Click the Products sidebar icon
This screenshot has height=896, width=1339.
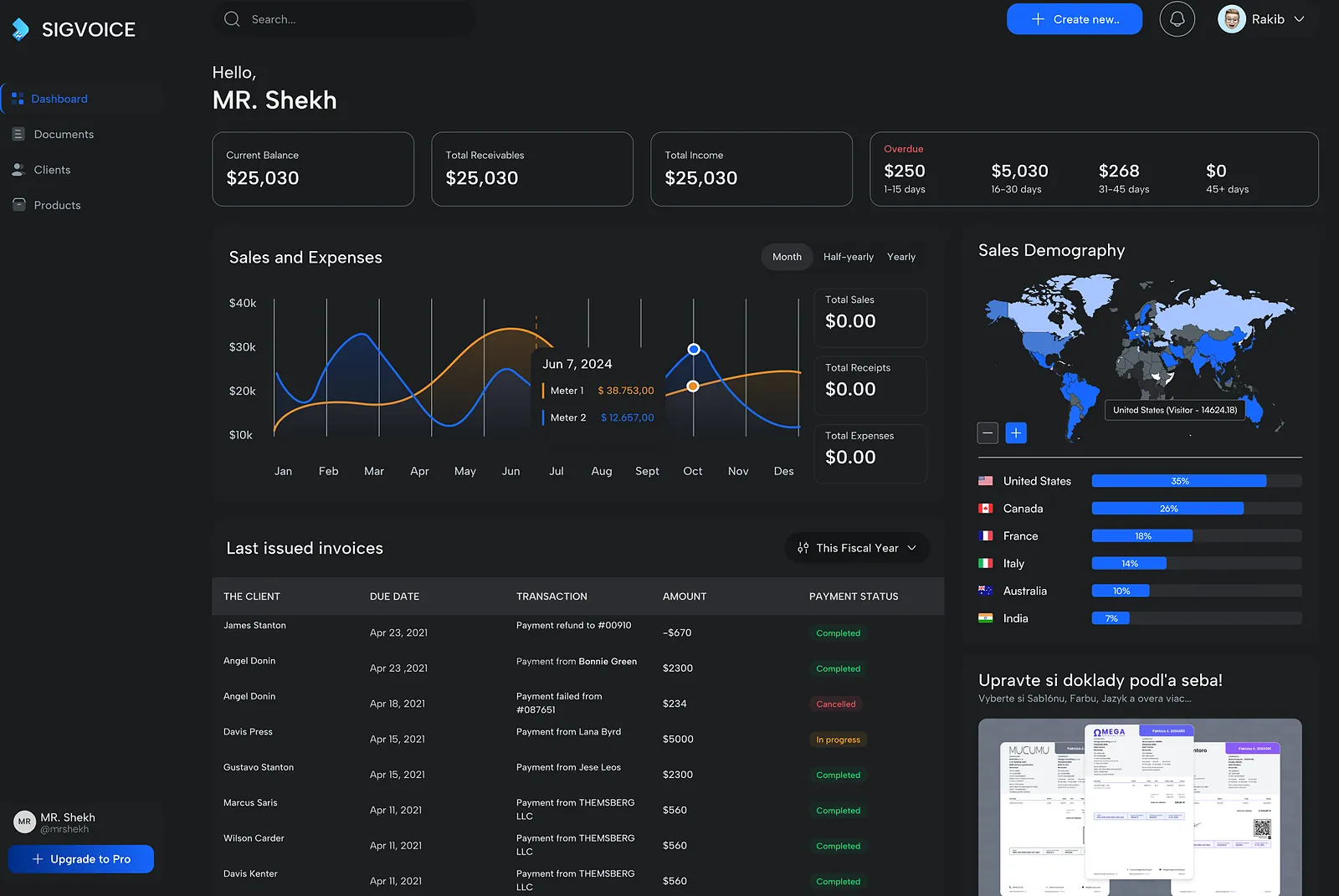18,205
